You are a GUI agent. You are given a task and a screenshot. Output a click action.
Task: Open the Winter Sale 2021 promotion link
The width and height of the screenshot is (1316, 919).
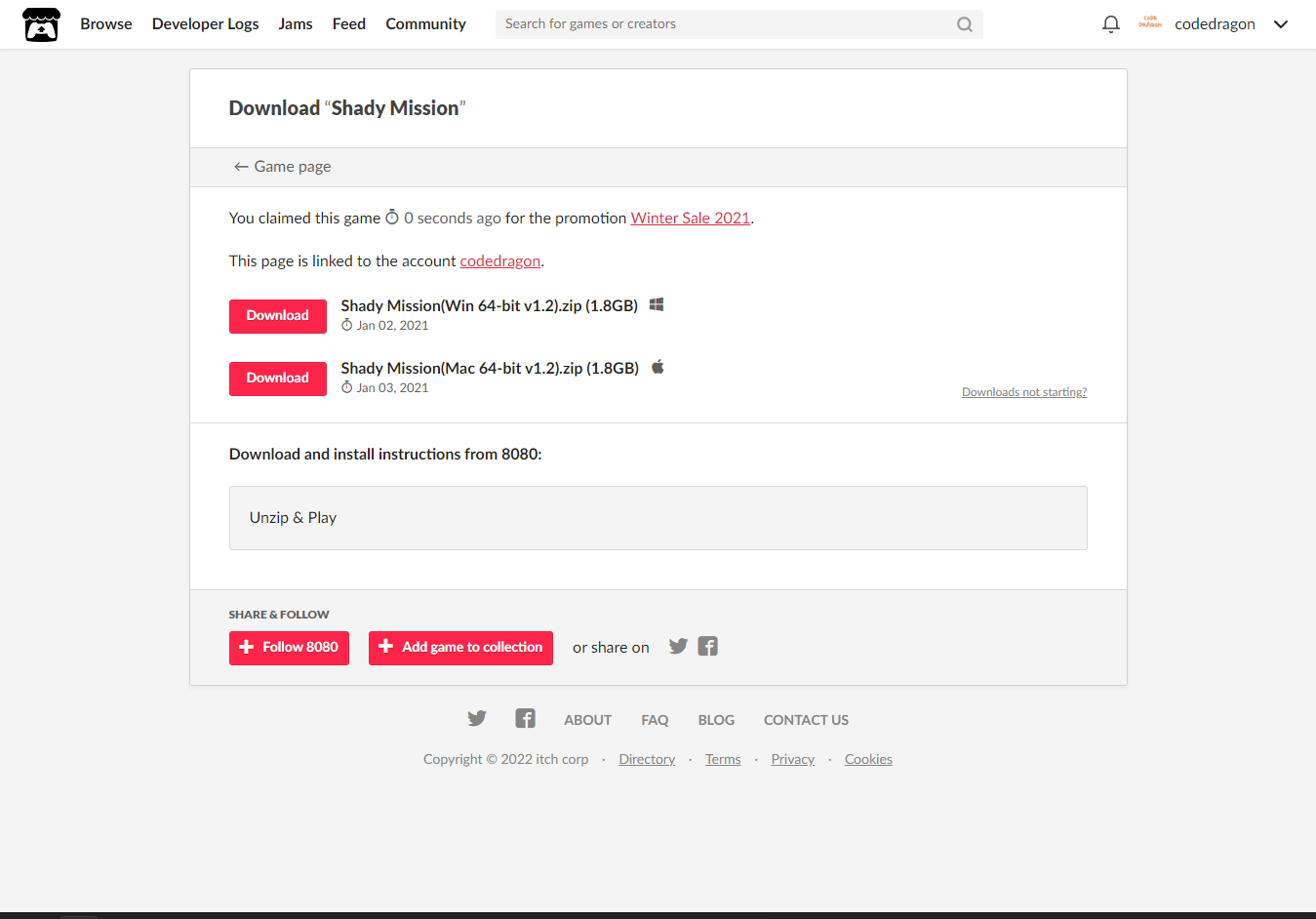(691, 218)
